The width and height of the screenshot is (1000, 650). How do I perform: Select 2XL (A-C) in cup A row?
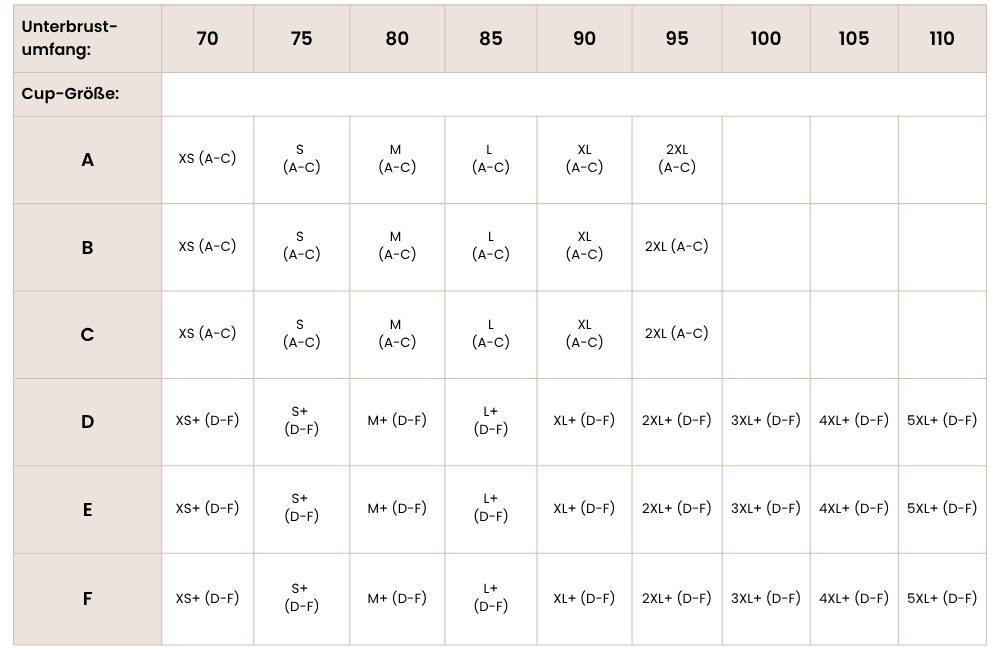click(x=677, y=158)
